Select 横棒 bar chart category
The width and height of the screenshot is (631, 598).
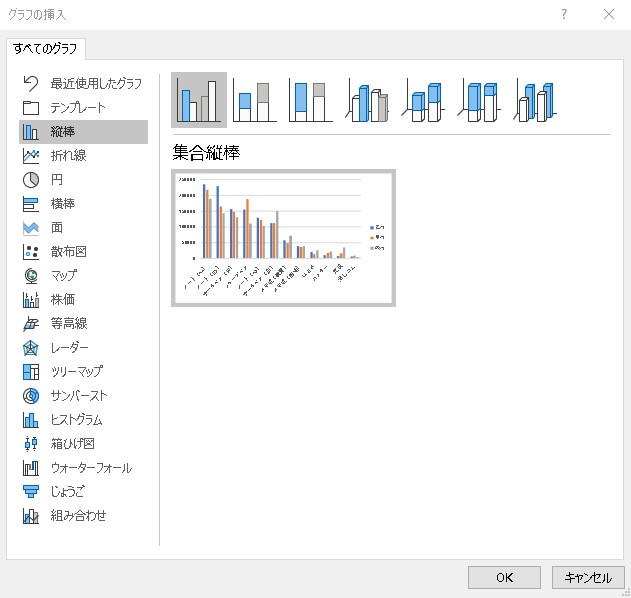click(x=63, y=204)
